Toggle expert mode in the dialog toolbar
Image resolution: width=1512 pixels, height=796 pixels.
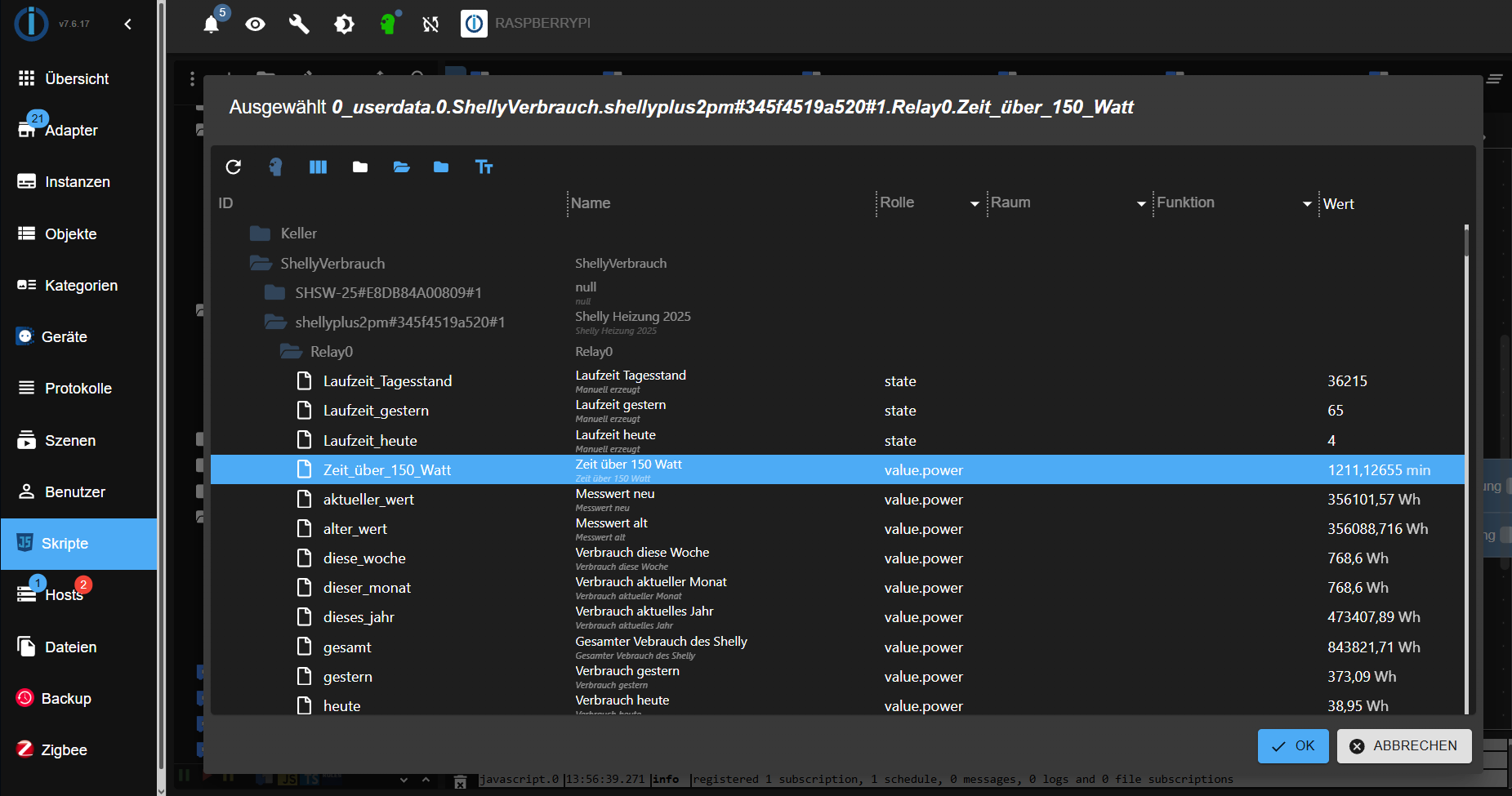point(275,167)
